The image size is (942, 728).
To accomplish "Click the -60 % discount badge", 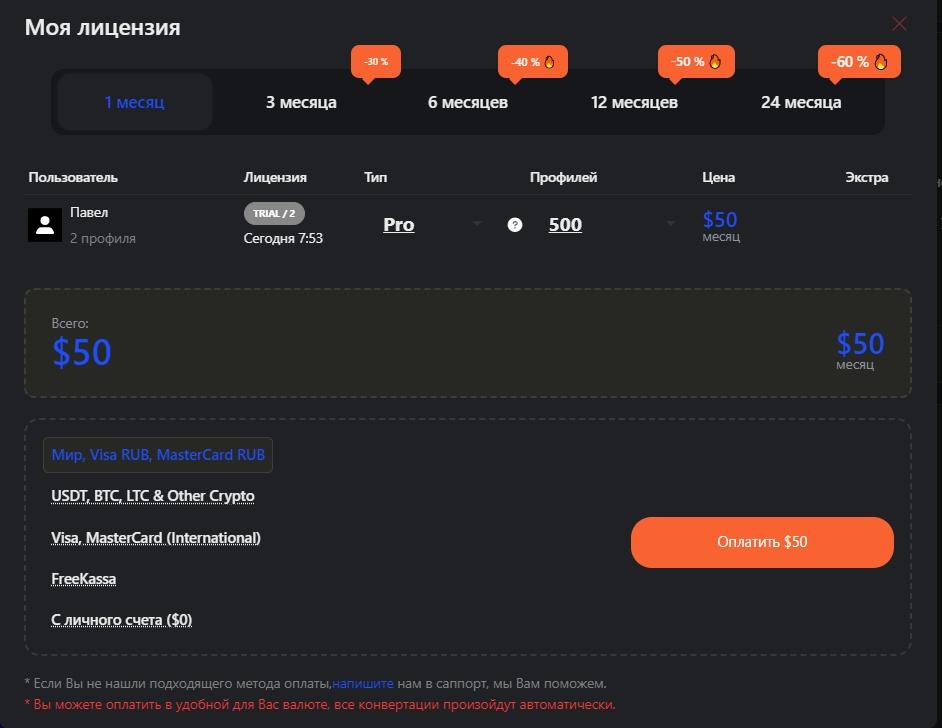I will coord(859,61).
